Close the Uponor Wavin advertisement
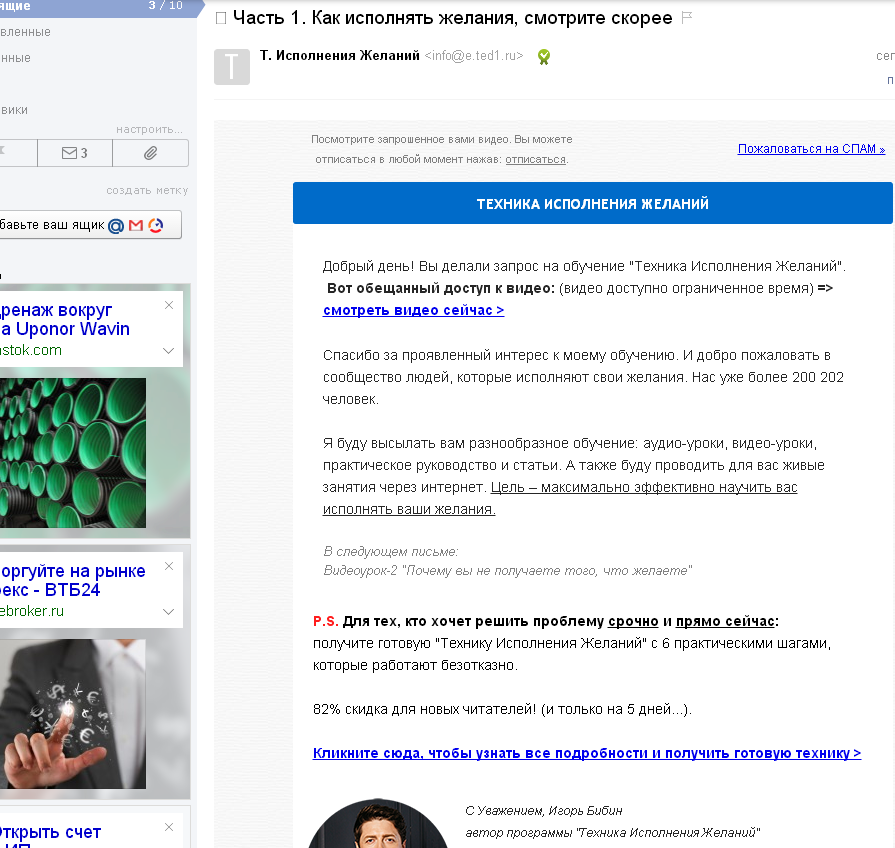The image size is (895, 848). pyautogui.click(x=169, y=305)
